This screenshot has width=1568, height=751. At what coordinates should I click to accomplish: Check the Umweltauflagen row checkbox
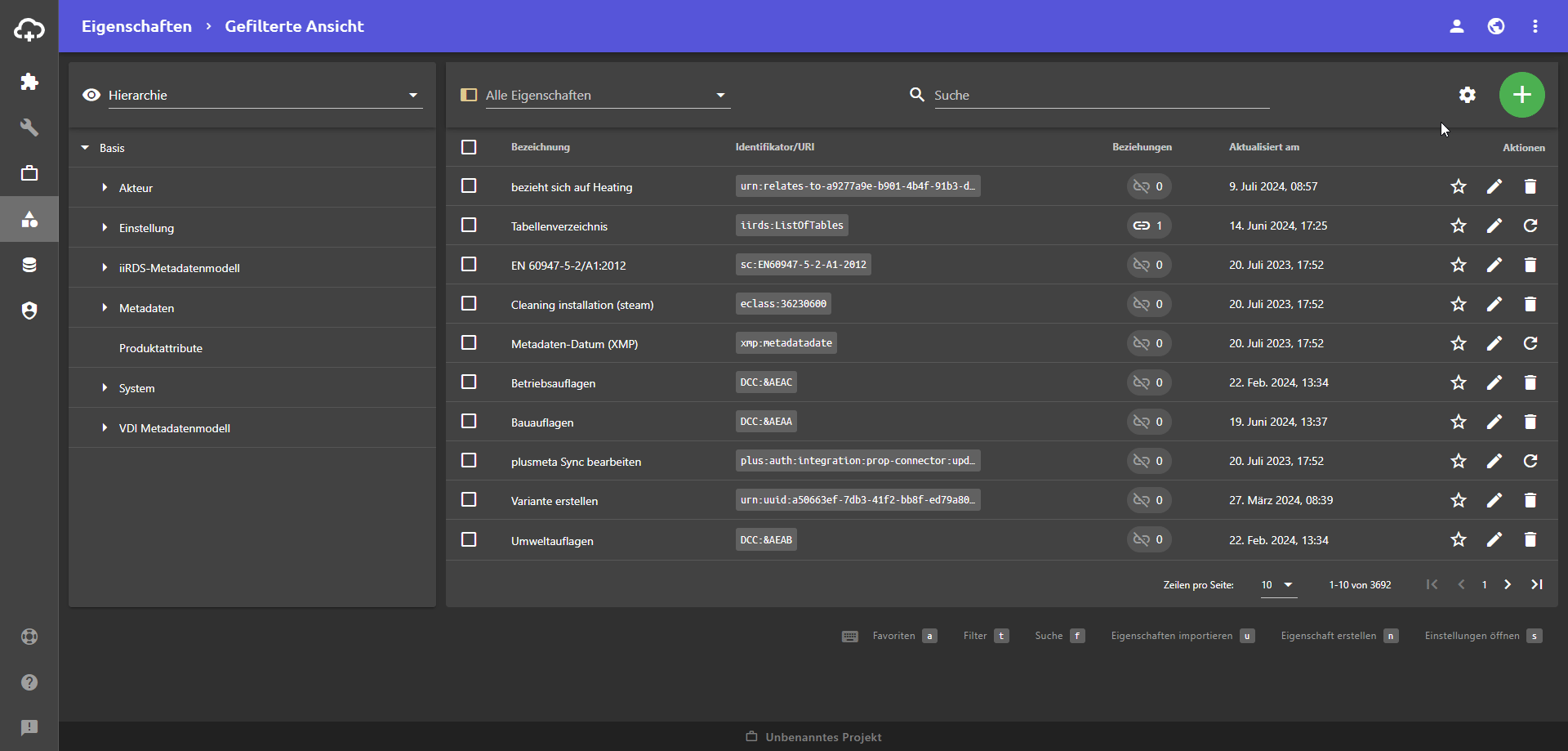469,539
